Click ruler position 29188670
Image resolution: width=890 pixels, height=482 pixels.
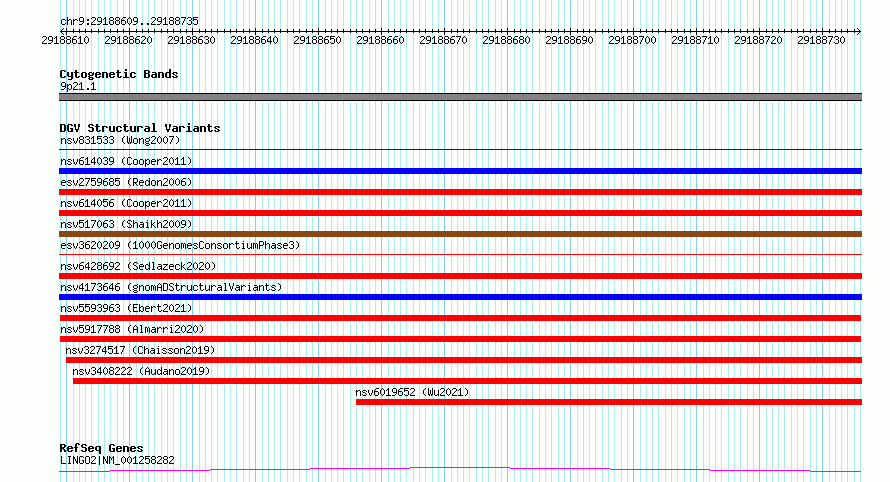(443, 40)
